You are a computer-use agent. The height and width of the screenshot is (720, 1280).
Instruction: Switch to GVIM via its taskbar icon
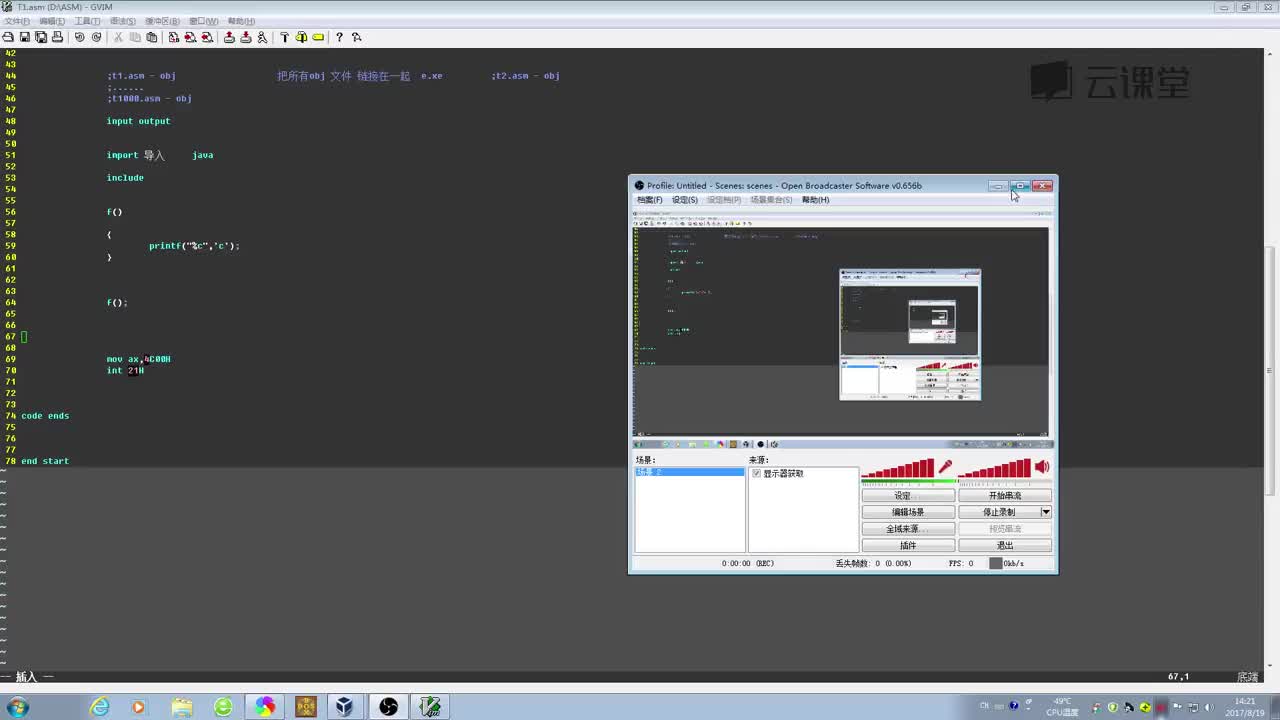click(x=430, y=707)
